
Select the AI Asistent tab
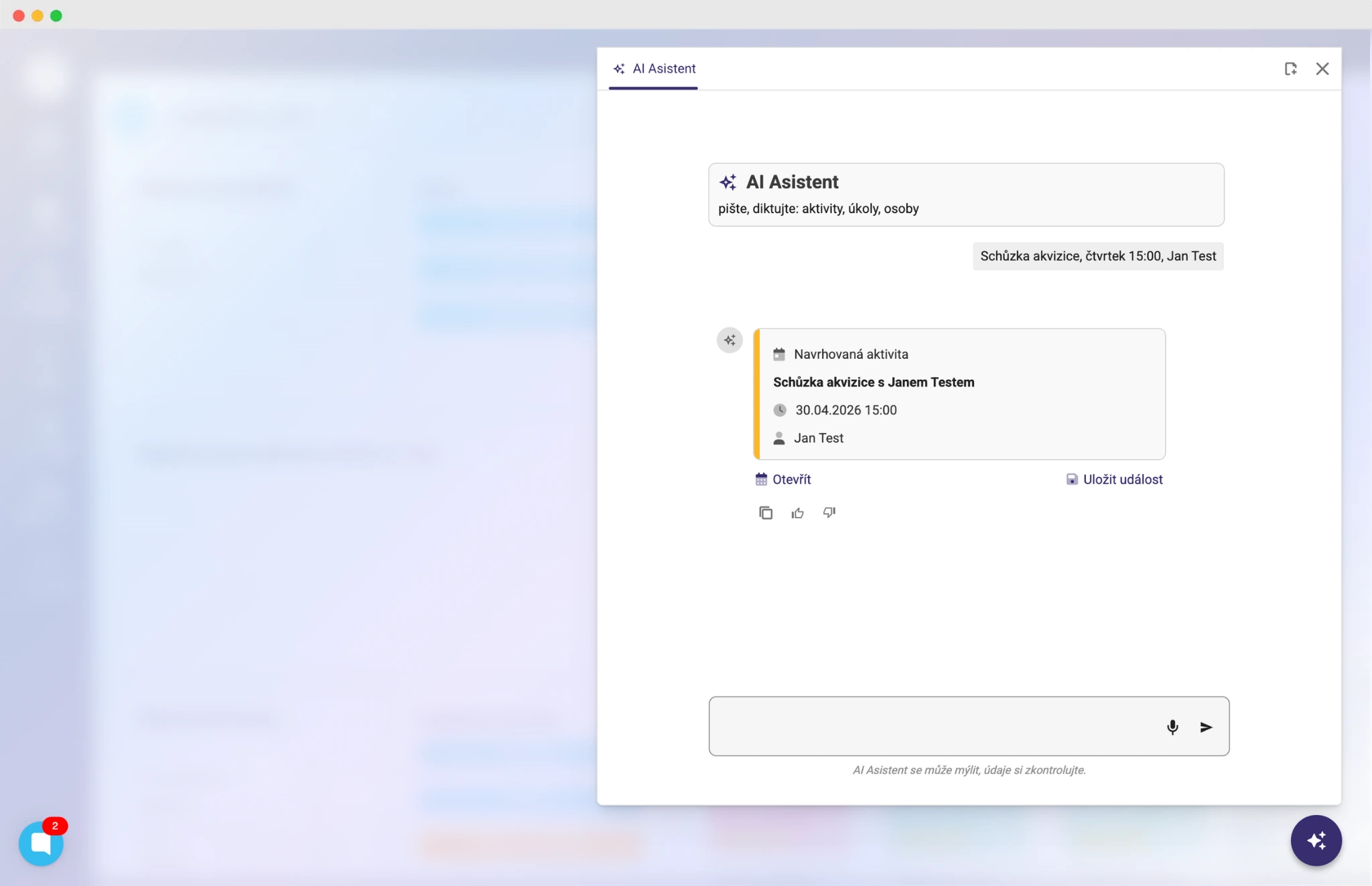[x=654, y=69]
